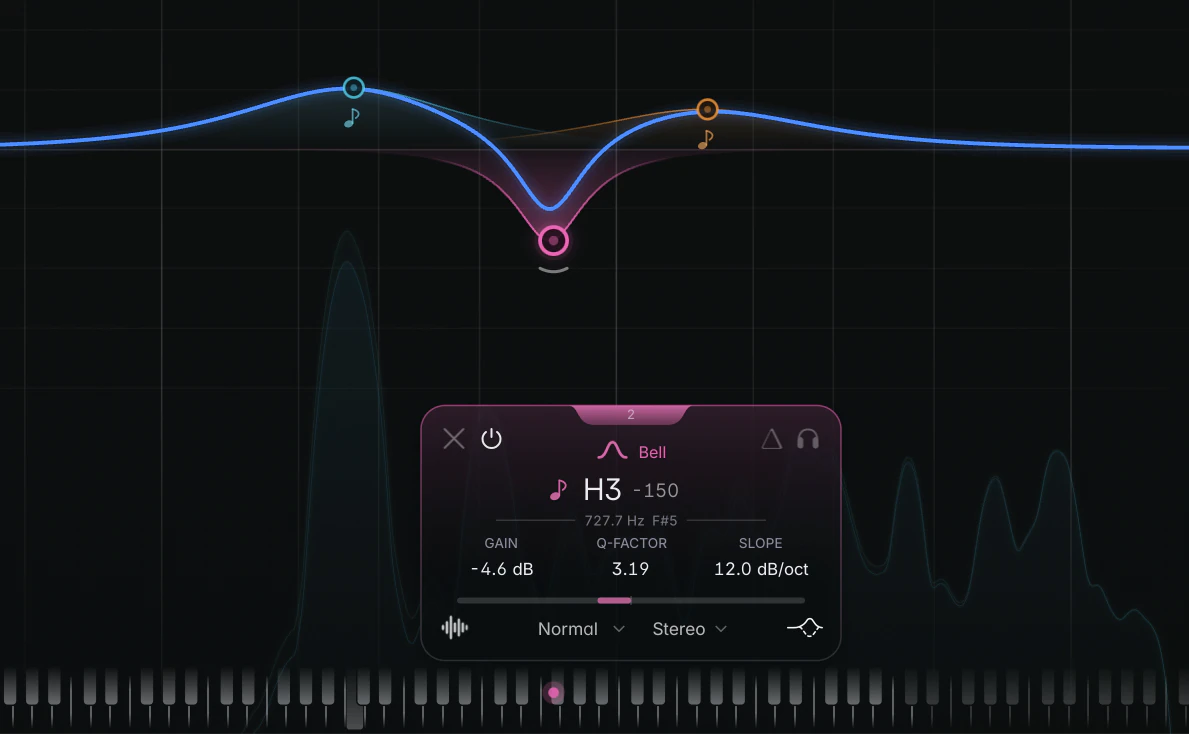
Task: Click the pink dot on piano keyboard
Action: coord(554,692)
